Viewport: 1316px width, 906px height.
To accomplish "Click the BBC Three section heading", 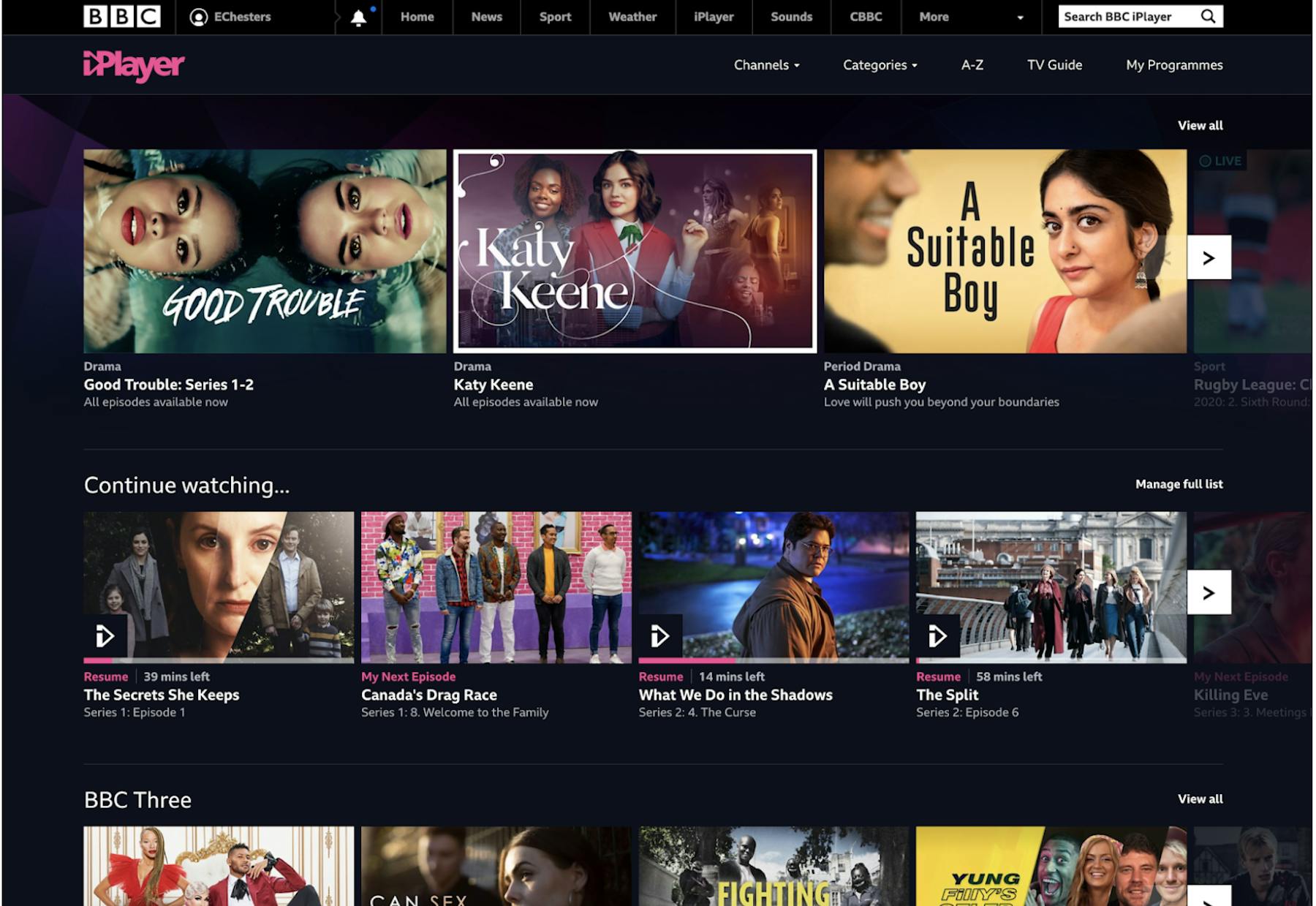I will pyautogui.click(x=137, y=799).
